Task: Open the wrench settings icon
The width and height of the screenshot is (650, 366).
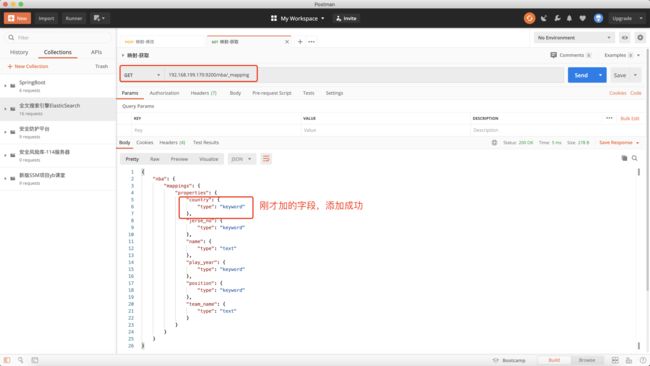Action: pos(557,18)
